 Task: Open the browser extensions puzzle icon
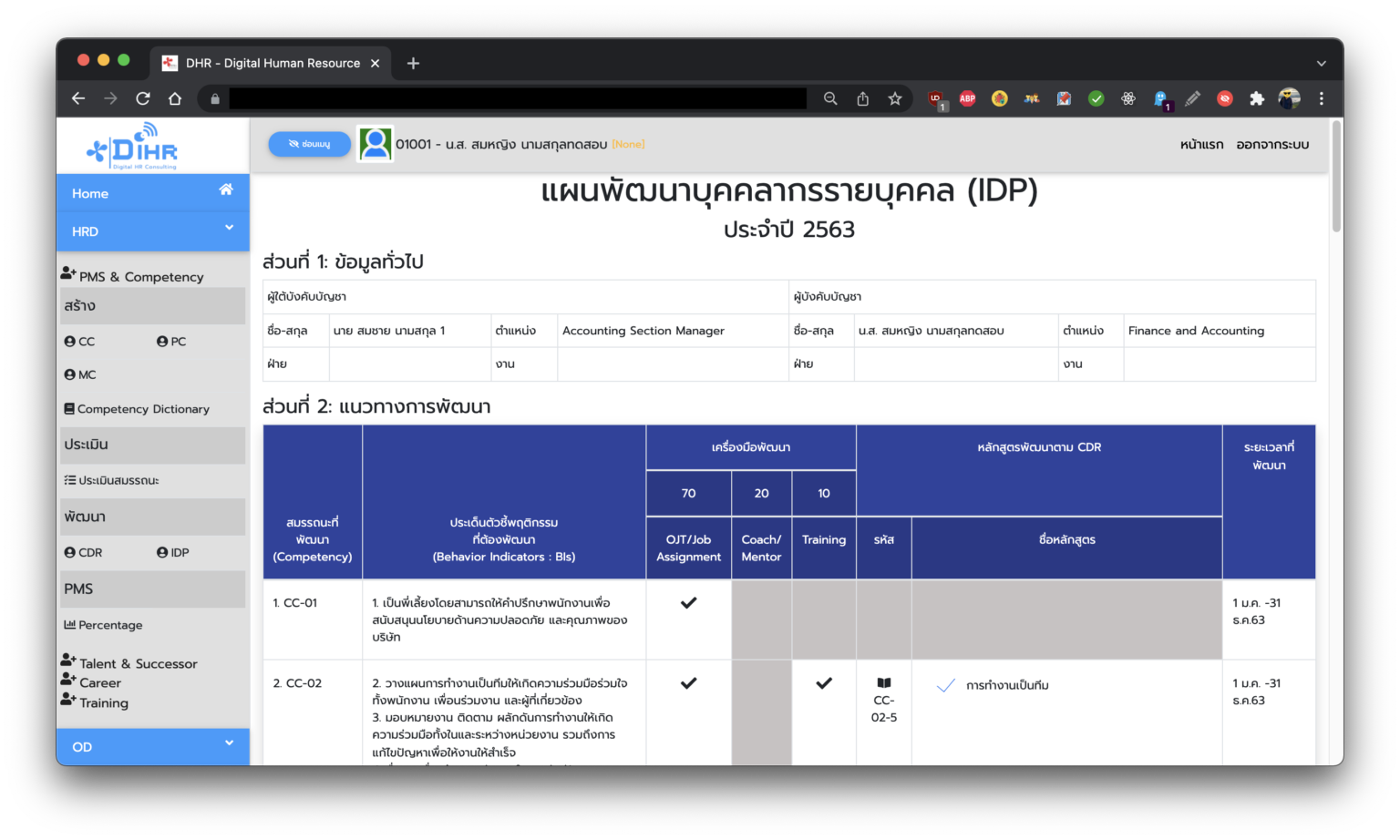(x=1257, y=98)
